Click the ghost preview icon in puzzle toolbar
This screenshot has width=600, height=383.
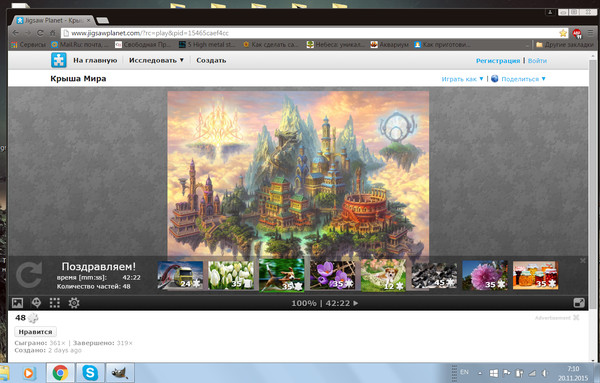36,303
